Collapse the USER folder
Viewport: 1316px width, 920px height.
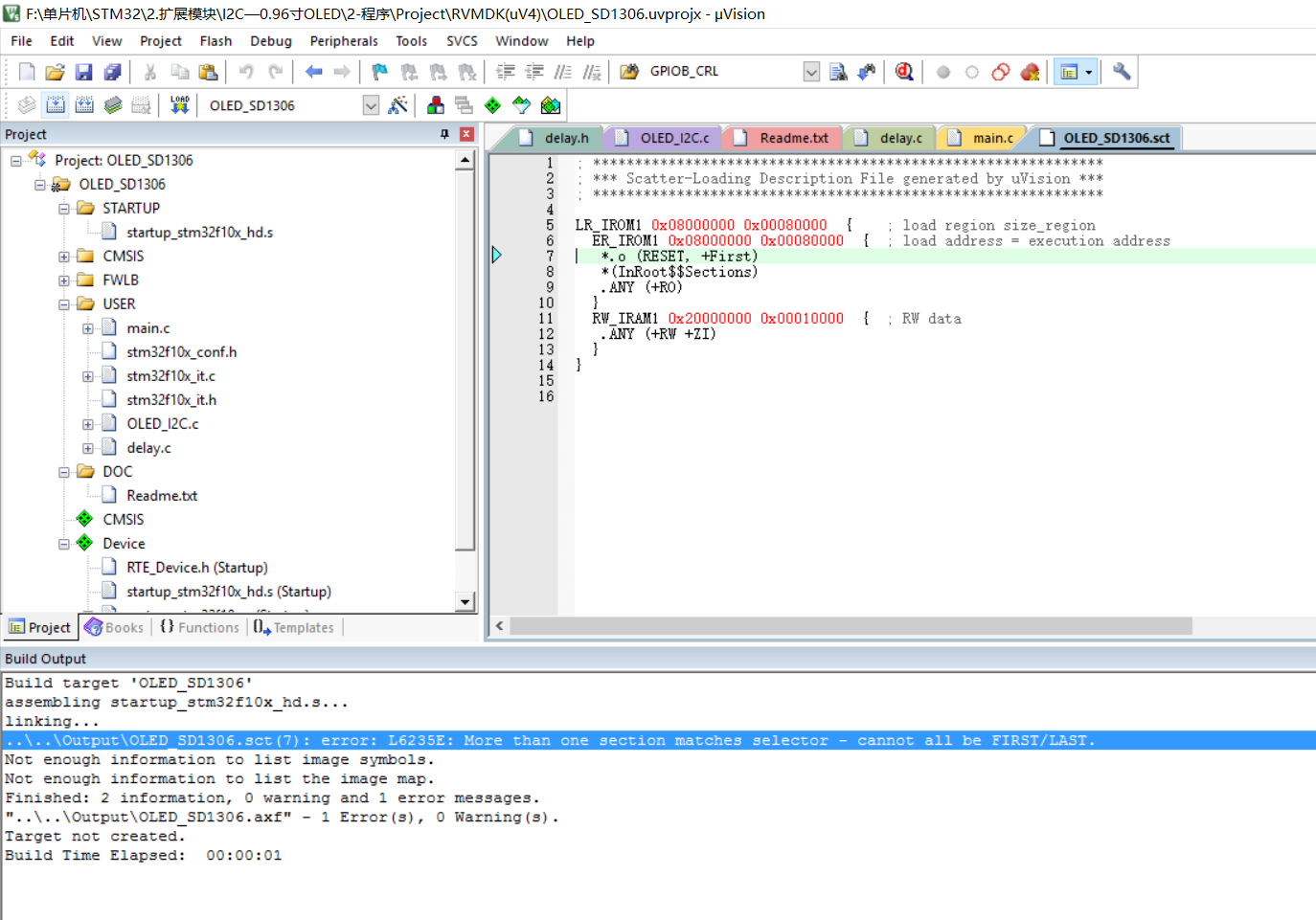[64, 304]
